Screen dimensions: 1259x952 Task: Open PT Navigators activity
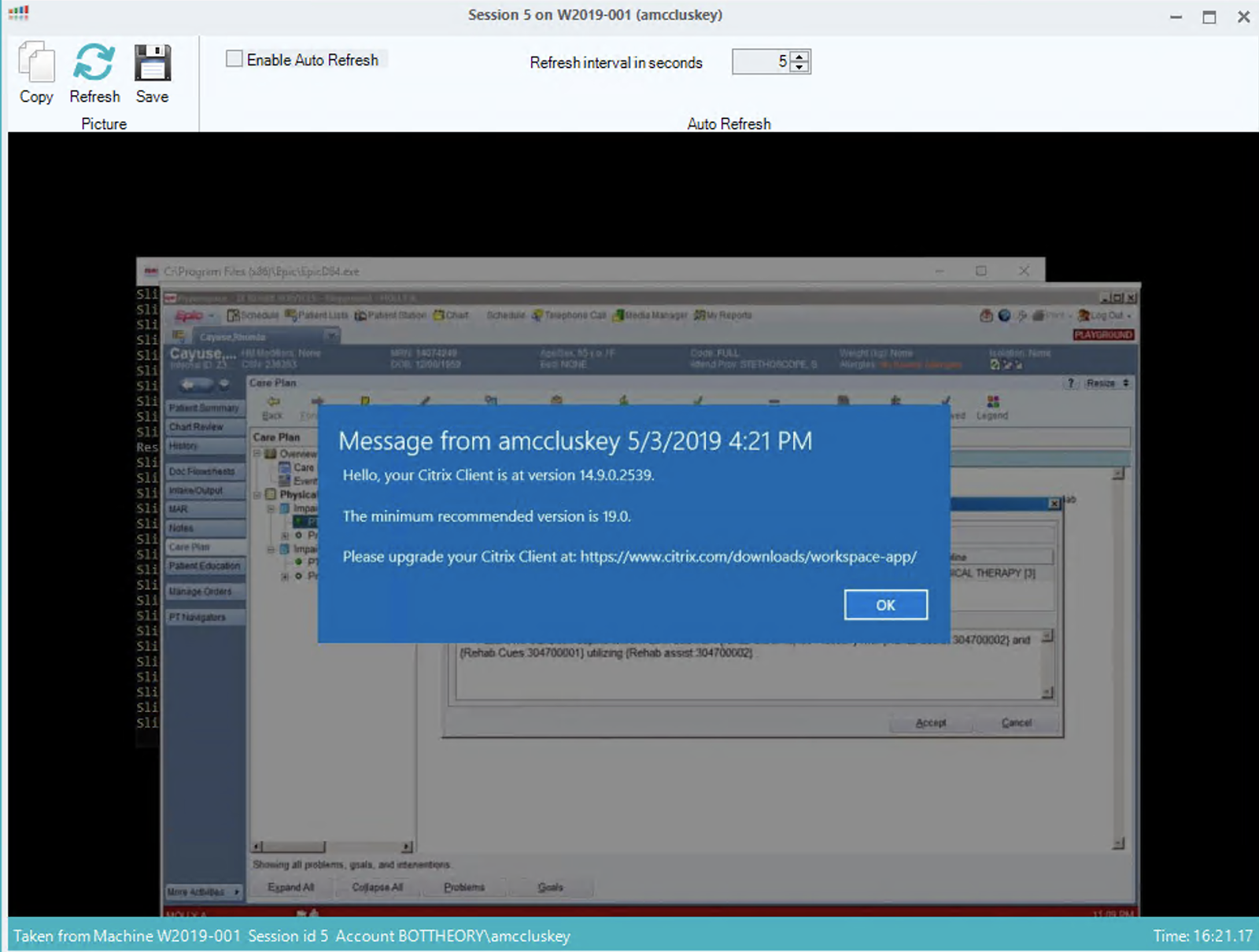click(205, 617)
